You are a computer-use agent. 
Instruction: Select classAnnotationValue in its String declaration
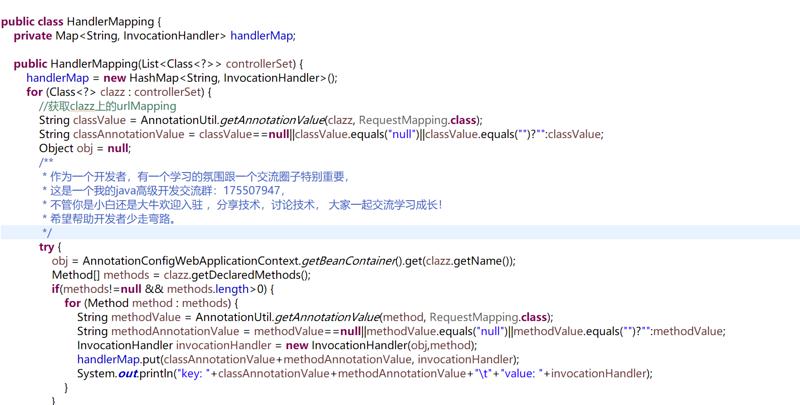coord(129,135)
